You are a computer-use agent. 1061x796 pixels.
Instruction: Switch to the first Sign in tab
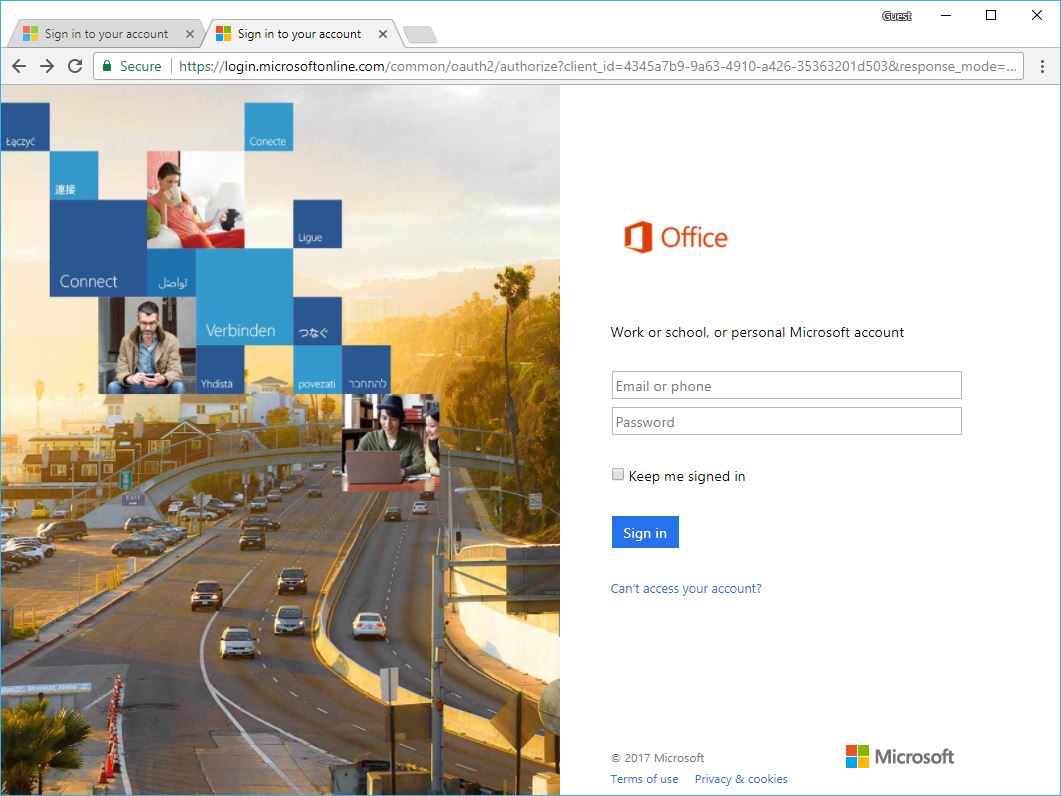click(106, 34)
